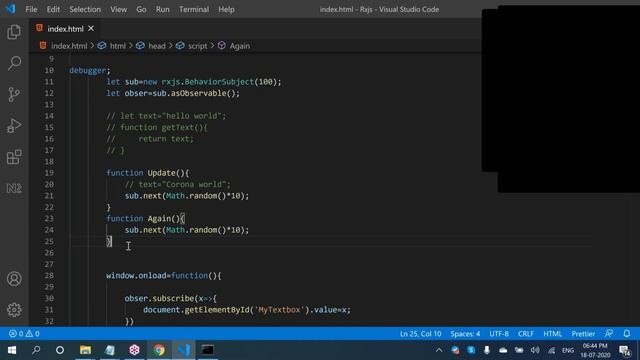Open notifications bell in status bar
Screen dimensions: 640x360
click(x=627, y=333)
